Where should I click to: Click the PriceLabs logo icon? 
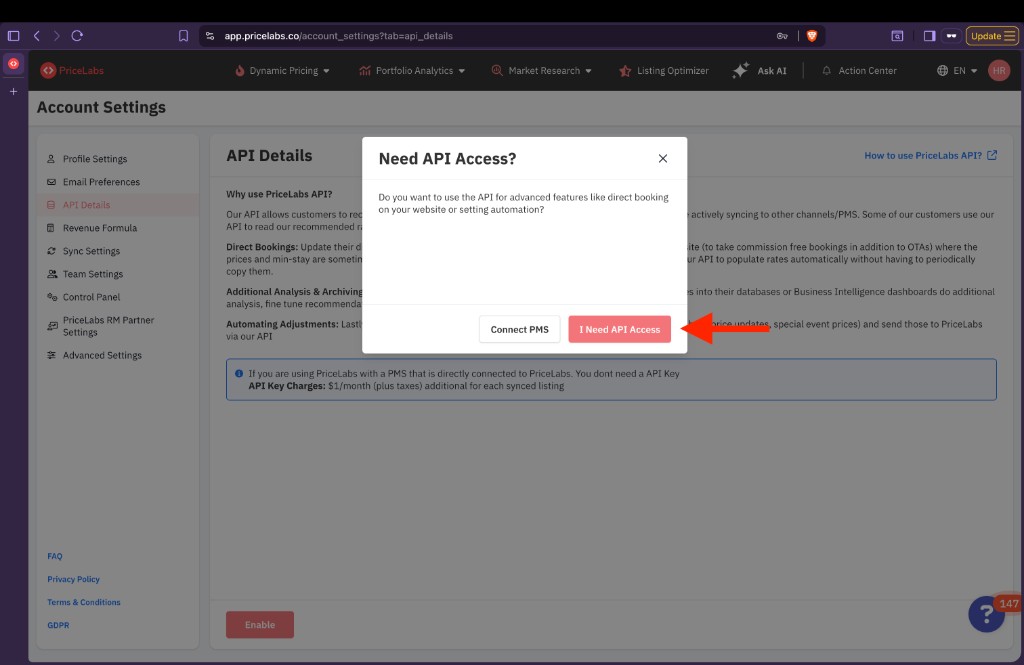tap(48, 71)
